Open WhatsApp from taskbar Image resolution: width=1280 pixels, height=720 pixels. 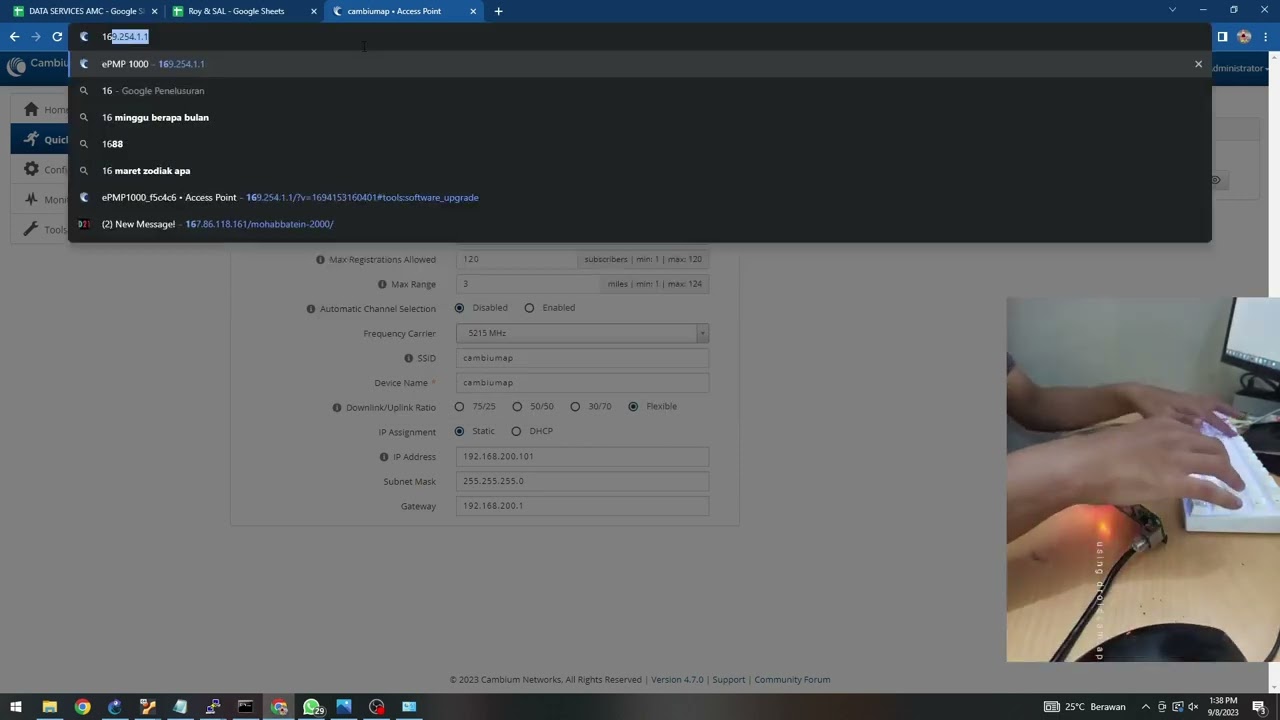click(x=311, y=707)
